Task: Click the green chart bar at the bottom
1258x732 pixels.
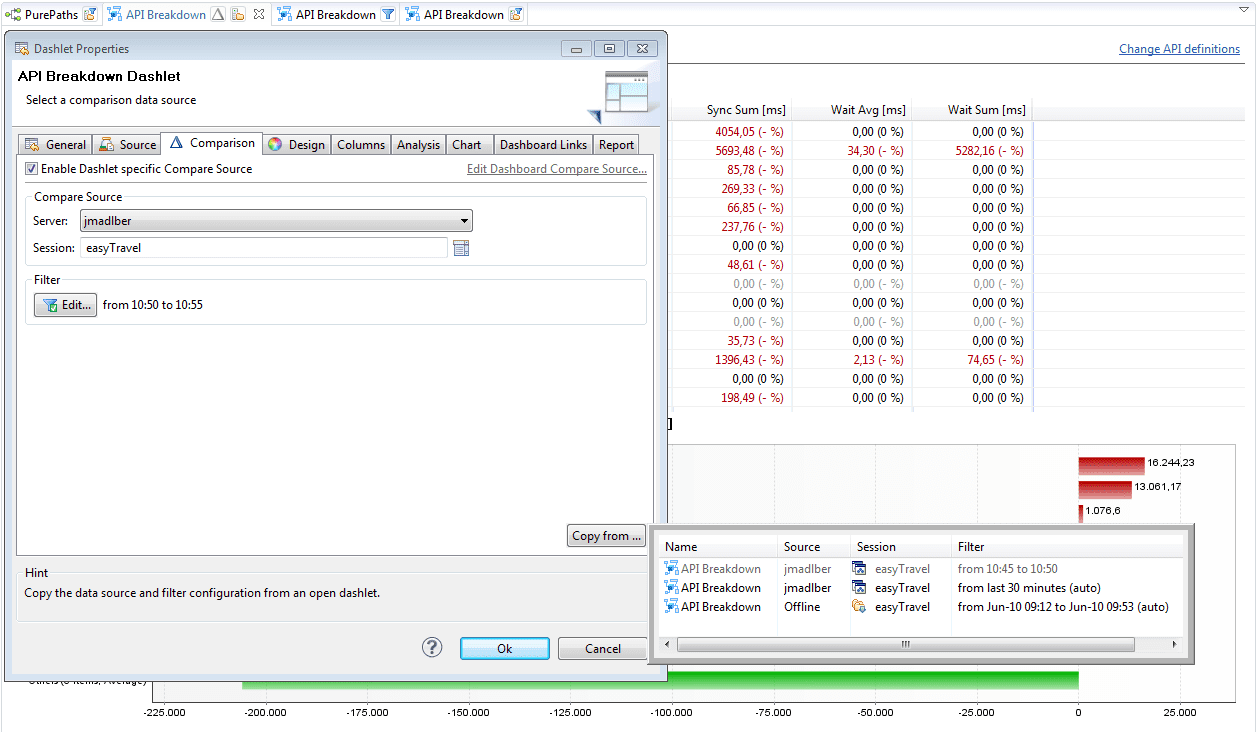Action: (x=660, y=680)
